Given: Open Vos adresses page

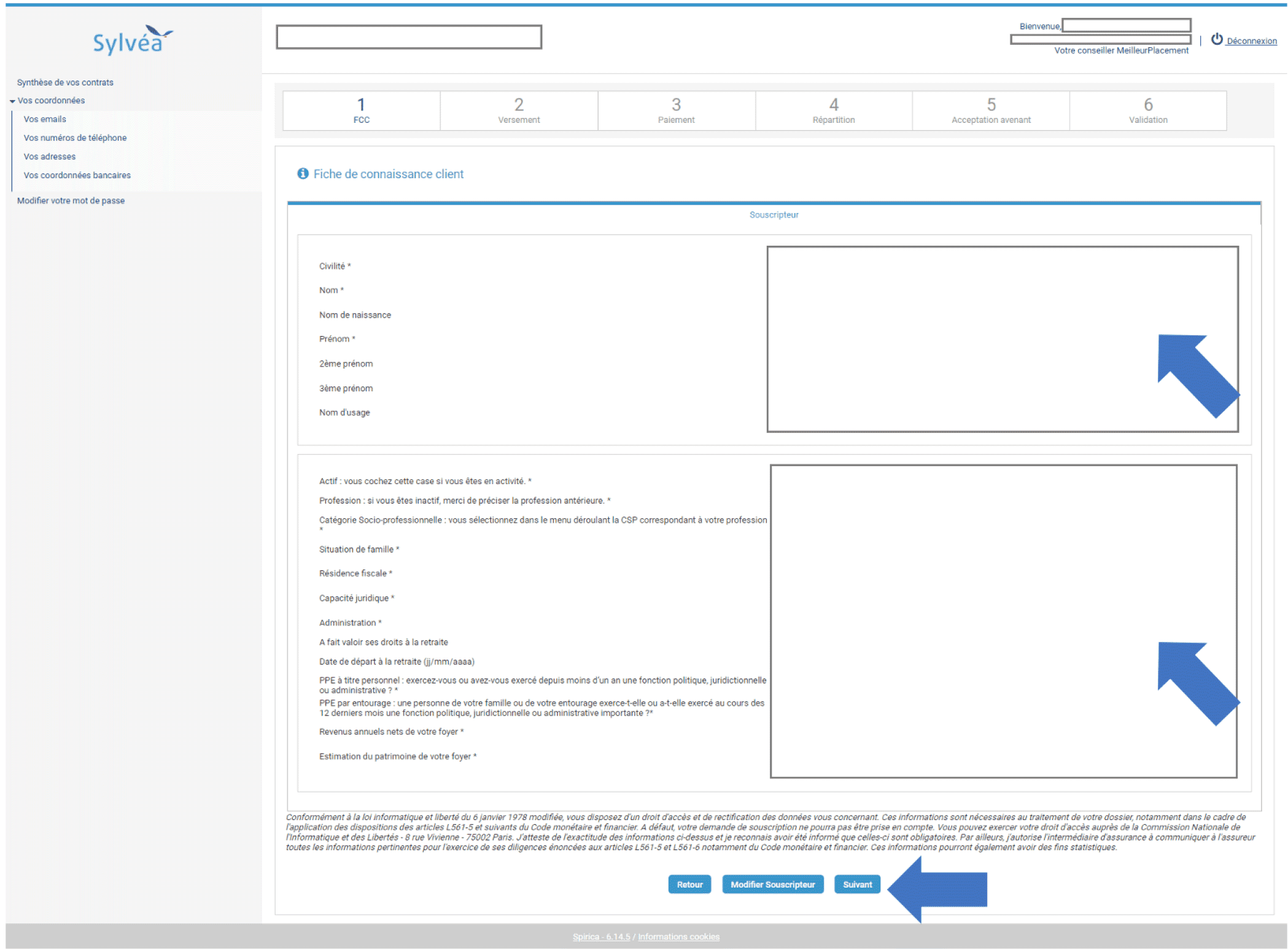Looking at the screenshot, I should pyautogui.click(x=50, y=157).
